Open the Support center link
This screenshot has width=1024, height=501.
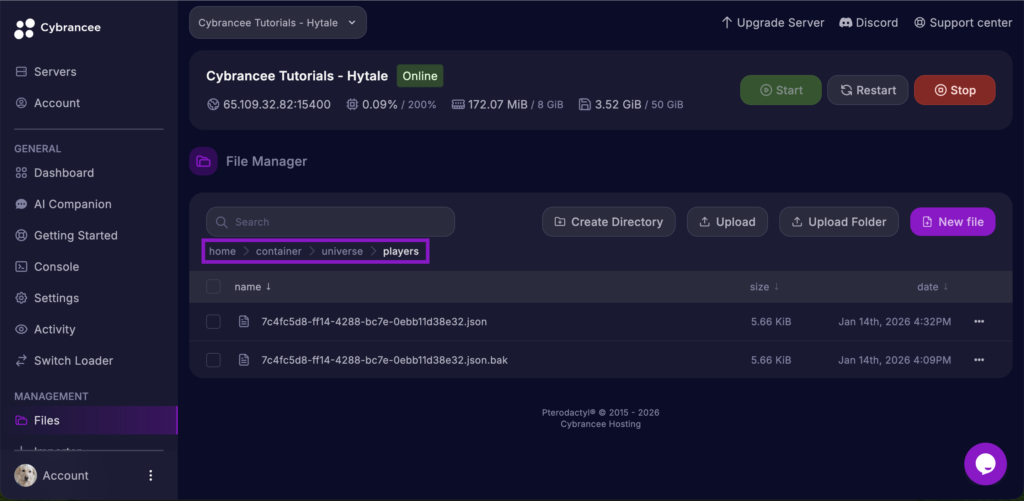pos(963,23)
